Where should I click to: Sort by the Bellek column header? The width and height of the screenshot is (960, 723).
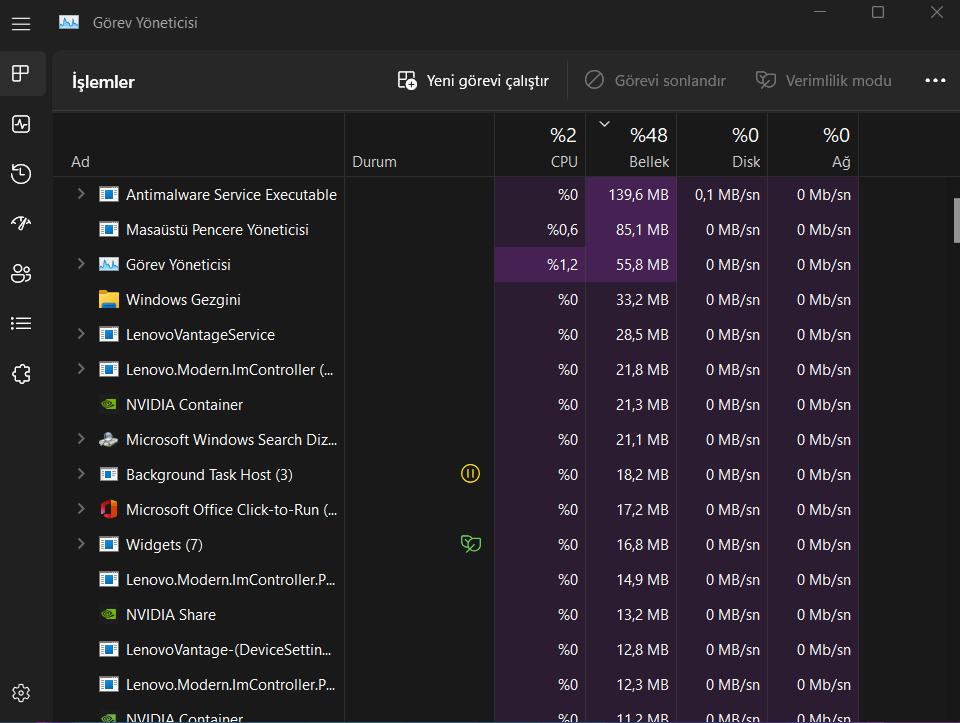631,146
